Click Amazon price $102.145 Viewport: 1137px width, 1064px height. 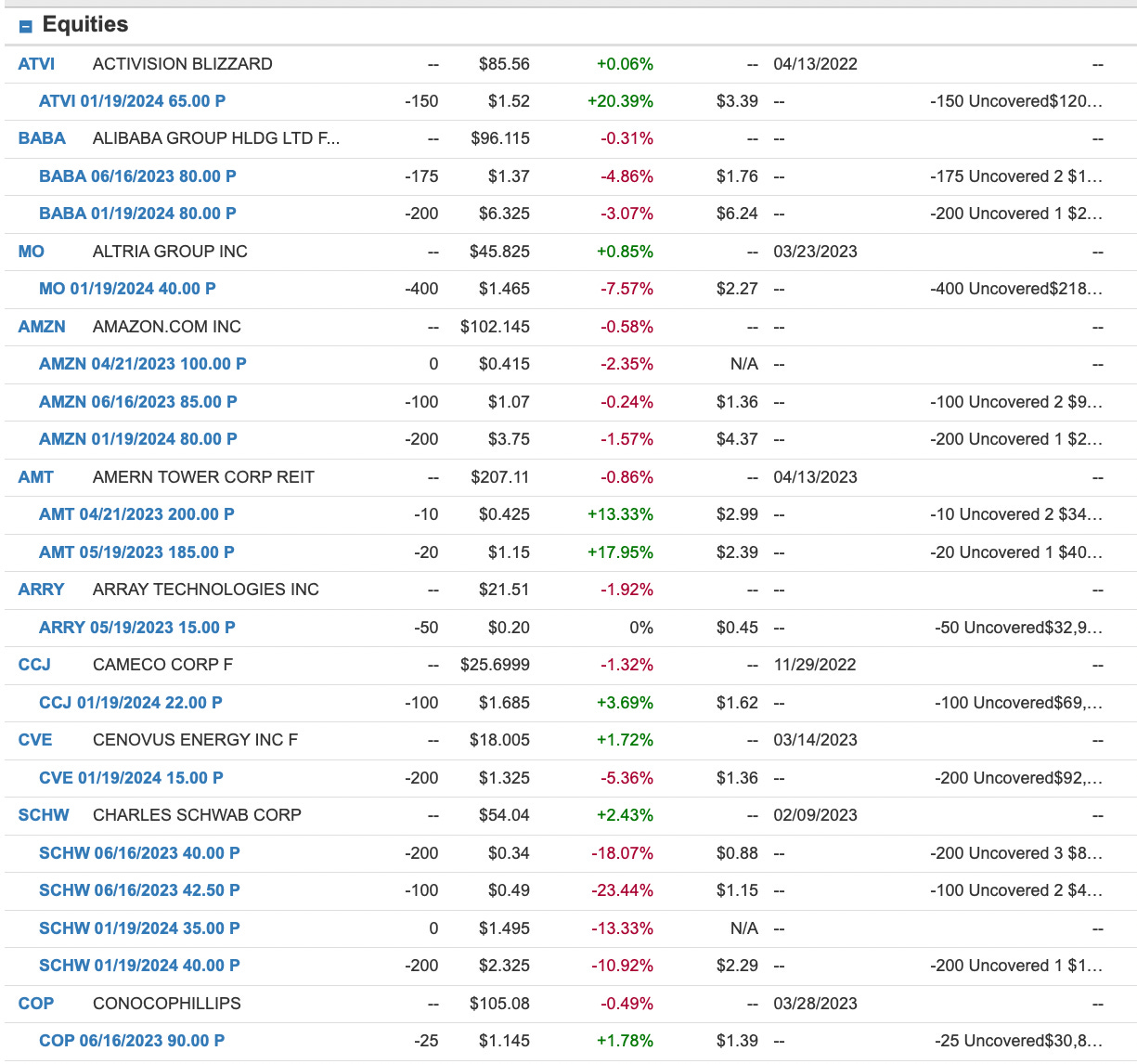(x=496, y=327)
